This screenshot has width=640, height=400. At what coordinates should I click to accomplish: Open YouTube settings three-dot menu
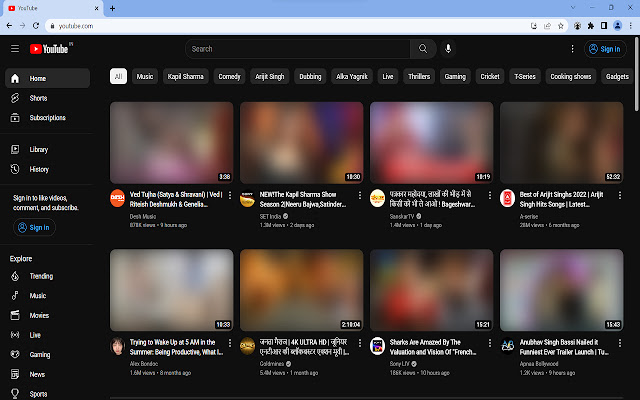point(572,49)
